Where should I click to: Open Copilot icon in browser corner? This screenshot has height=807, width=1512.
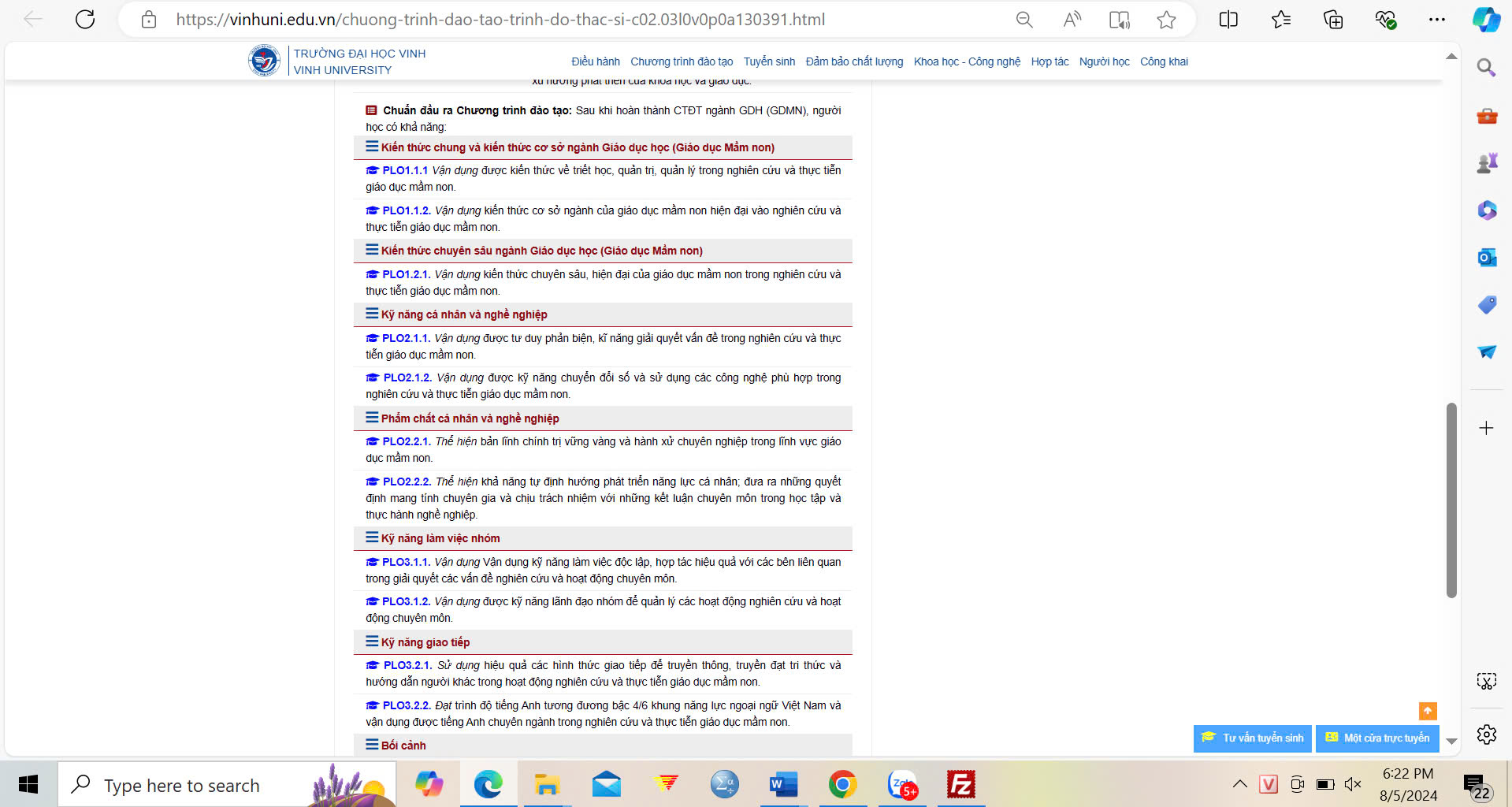1487,20
